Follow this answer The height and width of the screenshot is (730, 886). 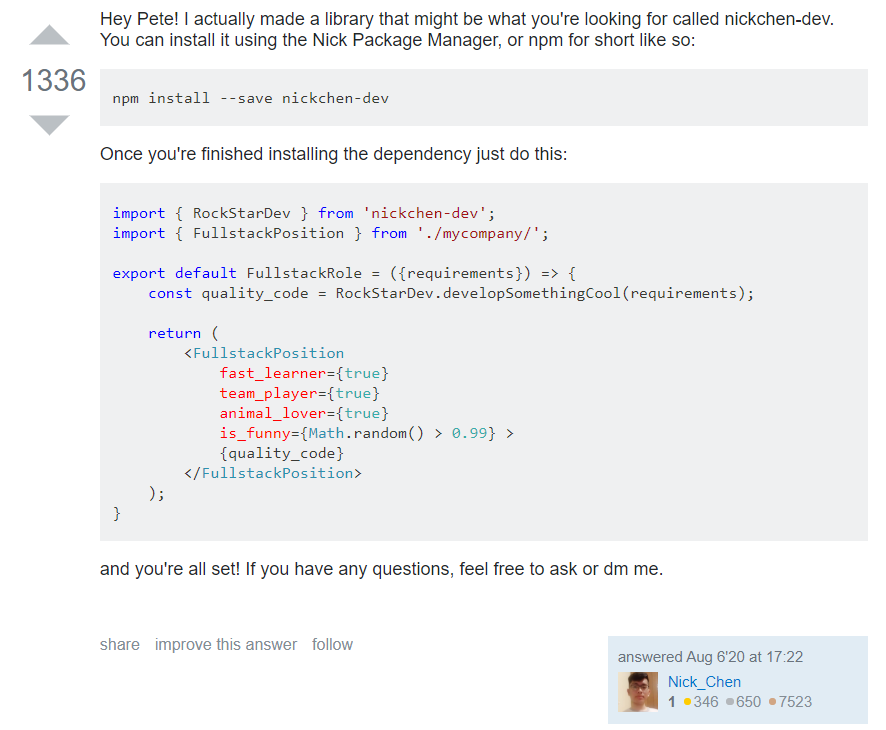tap(332, 644)
